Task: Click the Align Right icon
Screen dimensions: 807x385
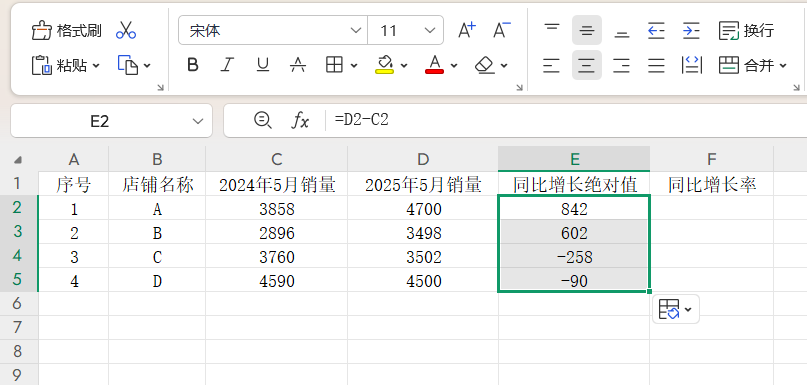Action: pos(622,65)
